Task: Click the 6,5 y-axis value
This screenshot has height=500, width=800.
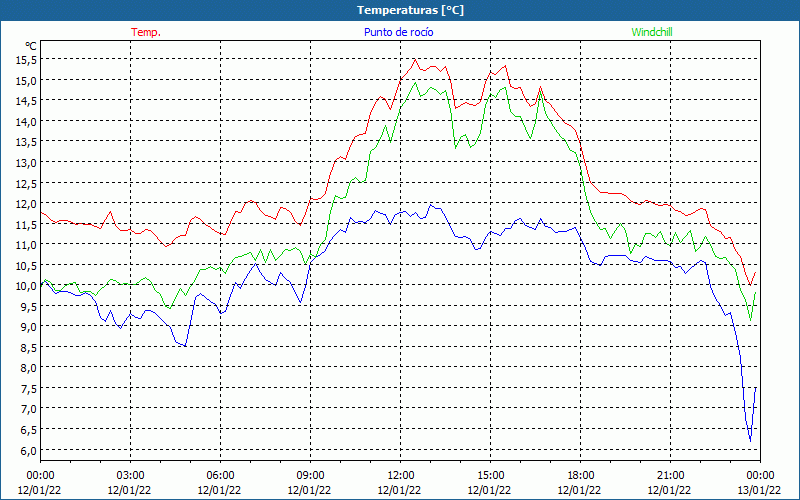Action: coord(30,429)
